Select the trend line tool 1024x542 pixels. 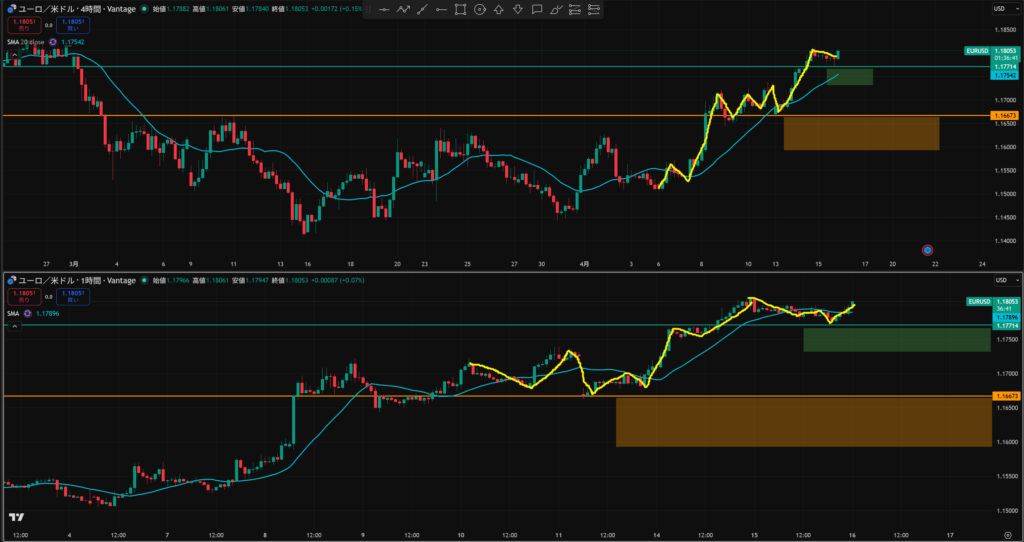coord(422,9)
